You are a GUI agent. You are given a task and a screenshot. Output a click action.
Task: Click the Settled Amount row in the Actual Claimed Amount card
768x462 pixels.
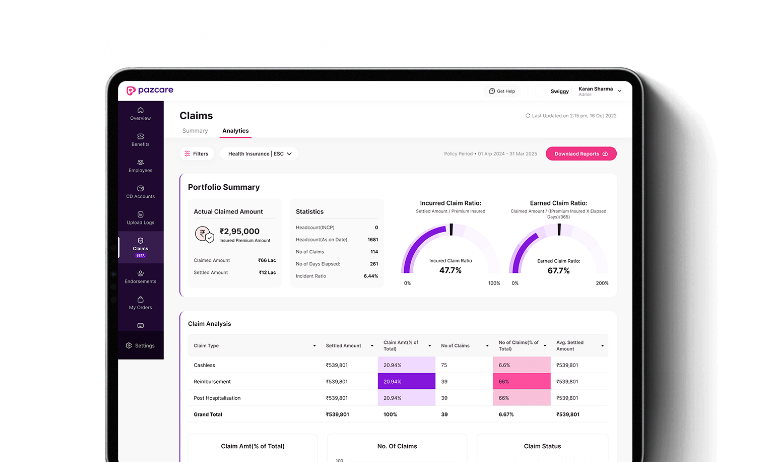pos(235,272)
